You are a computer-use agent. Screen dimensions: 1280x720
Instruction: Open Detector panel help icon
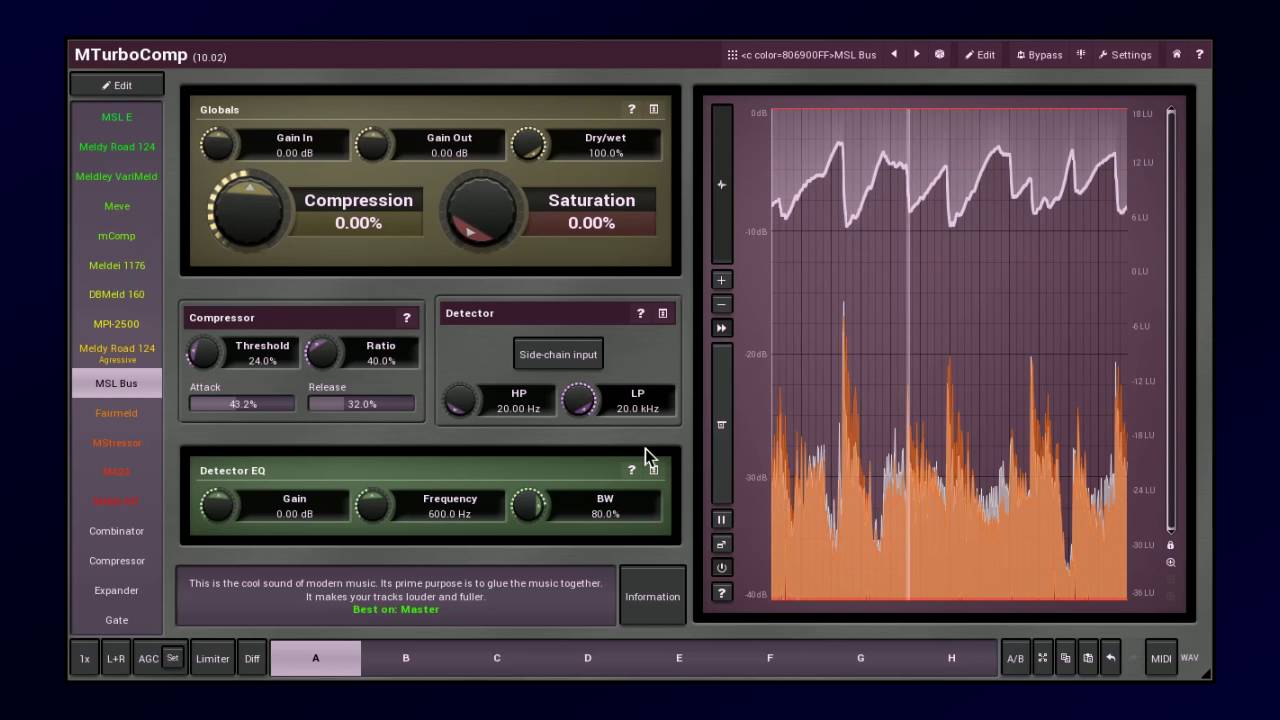[640, 313]
